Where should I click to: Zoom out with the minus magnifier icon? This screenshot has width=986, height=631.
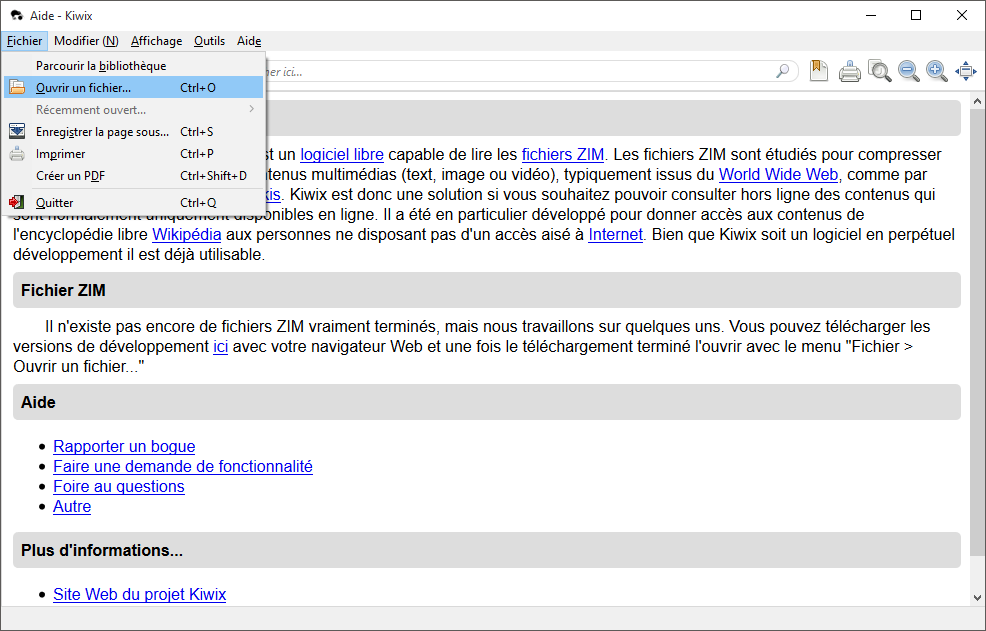(909, 71)
